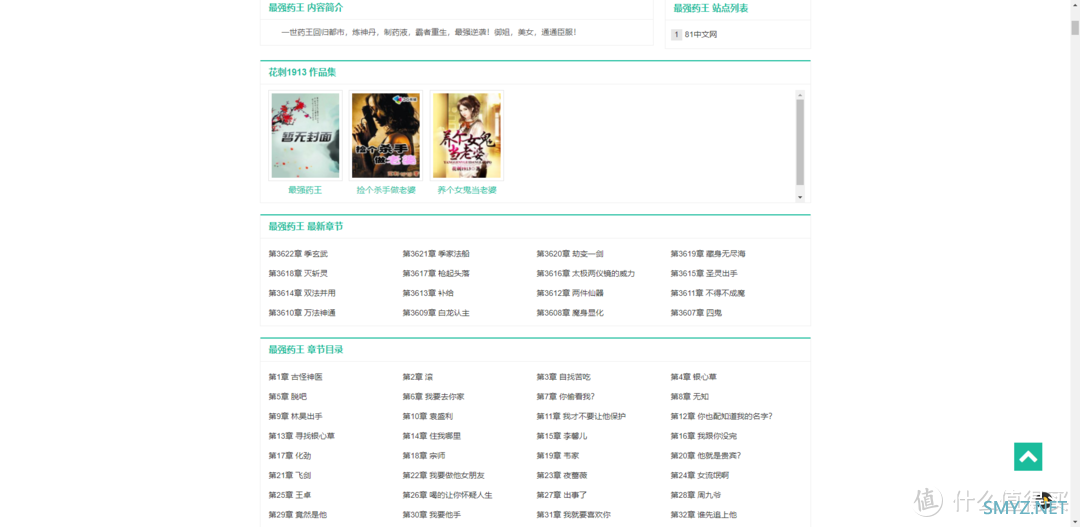
Task: Open the 81中文网 site link
Action: click(700, 34)
